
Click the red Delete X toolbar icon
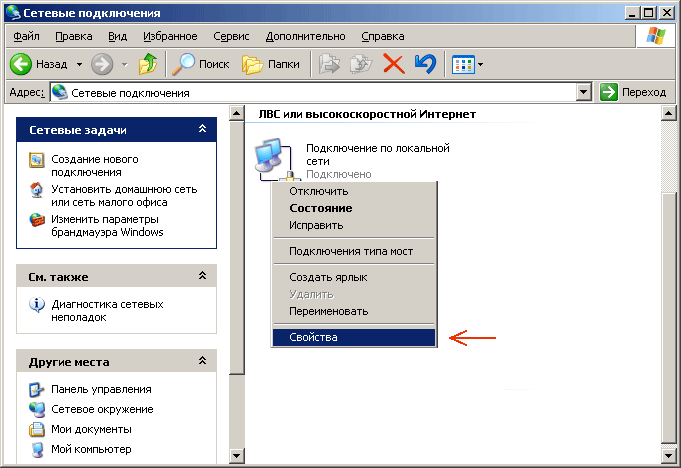pyautogui.click(x=393, y=64)
